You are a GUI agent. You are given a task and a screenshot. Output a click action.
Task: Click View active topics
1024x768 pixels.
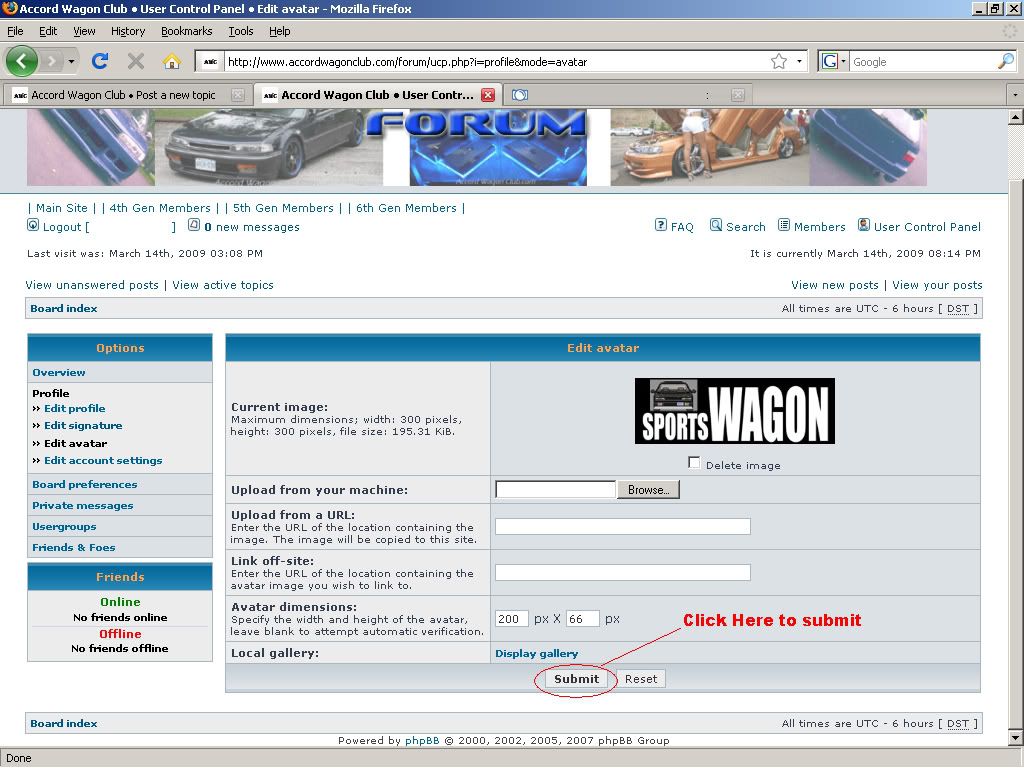pyautogui.click(x=223, y=285)
